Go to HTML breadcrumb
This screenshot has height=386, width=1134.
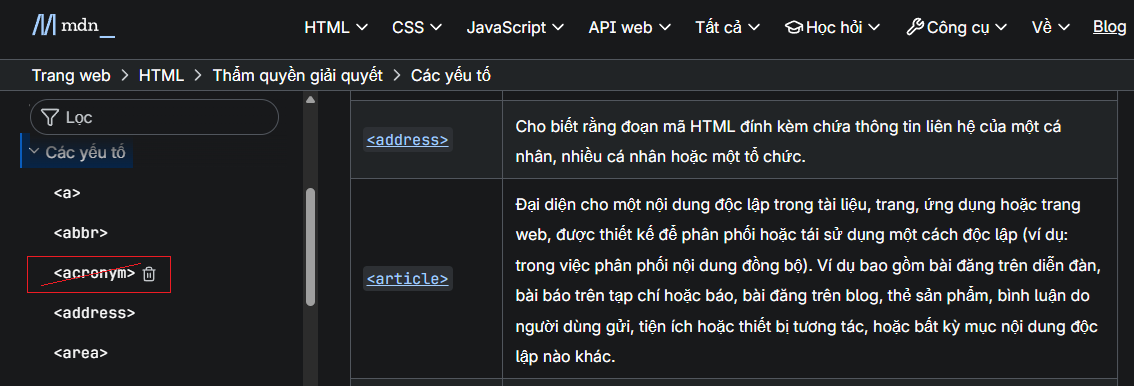point(161,75)
